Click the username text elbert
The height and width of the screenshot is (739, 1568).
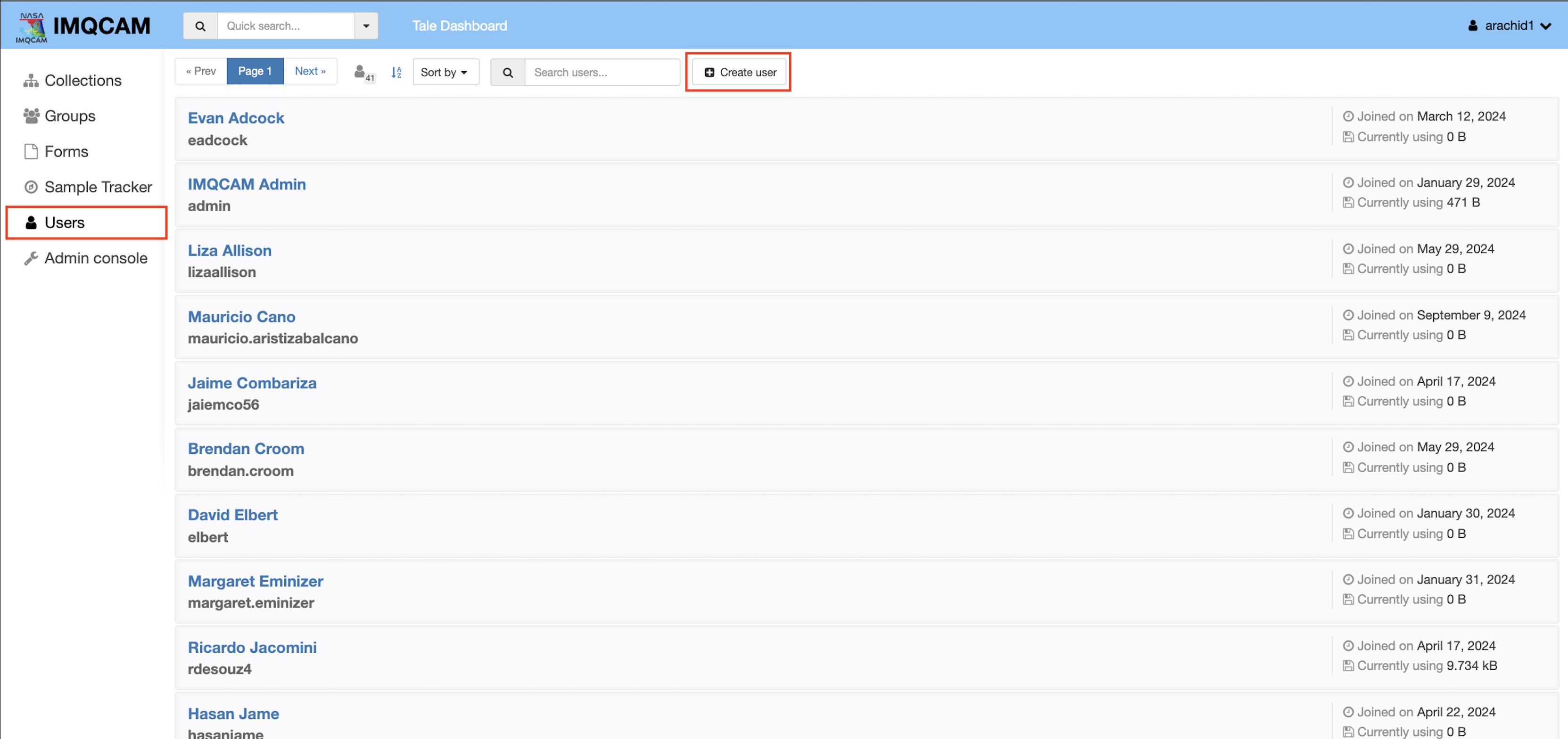point(207,537)
